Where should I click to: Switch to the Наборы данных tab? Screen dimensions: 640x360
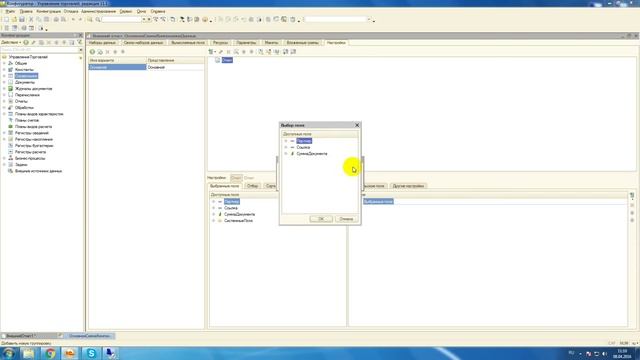pyautogui.click(x=102, y=42)
